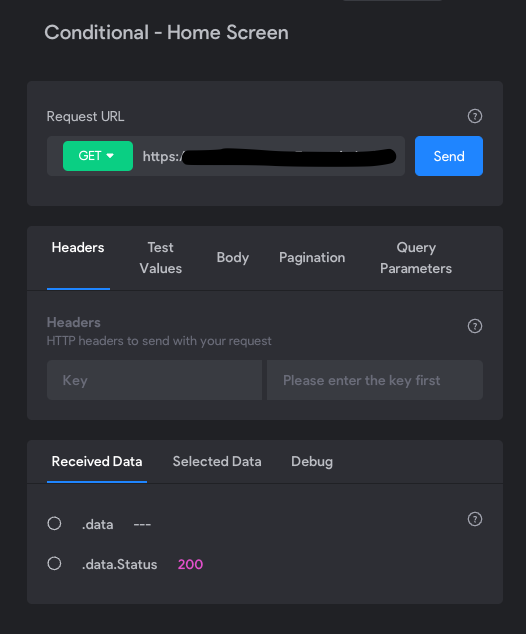The height and width of the screenshot is (634, 526).
Task: Select the .data radio button
Action: pyautogui.click(x=54, y=524)
